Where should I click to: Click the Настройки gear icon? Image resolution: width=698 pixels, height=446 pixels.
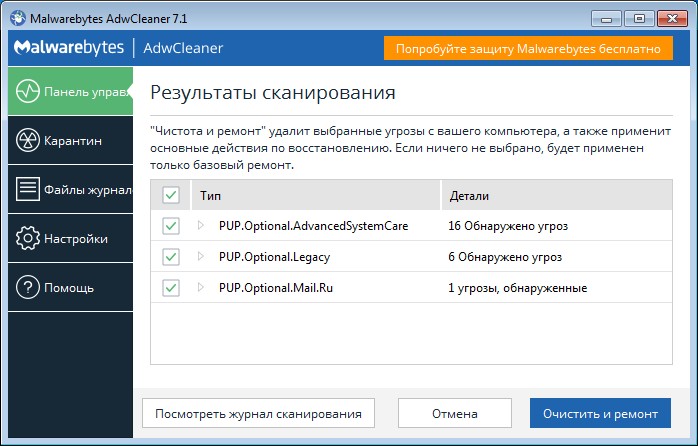point(28,238)
